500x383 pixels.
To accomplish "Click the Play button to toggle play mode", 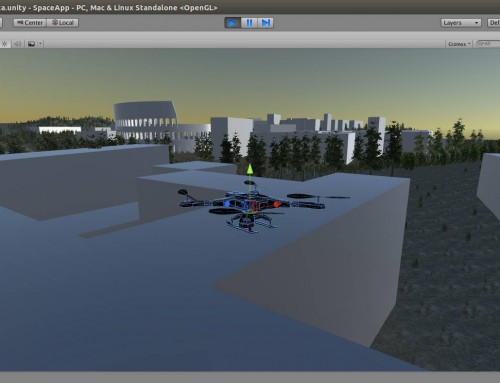I will pos(232,23).
